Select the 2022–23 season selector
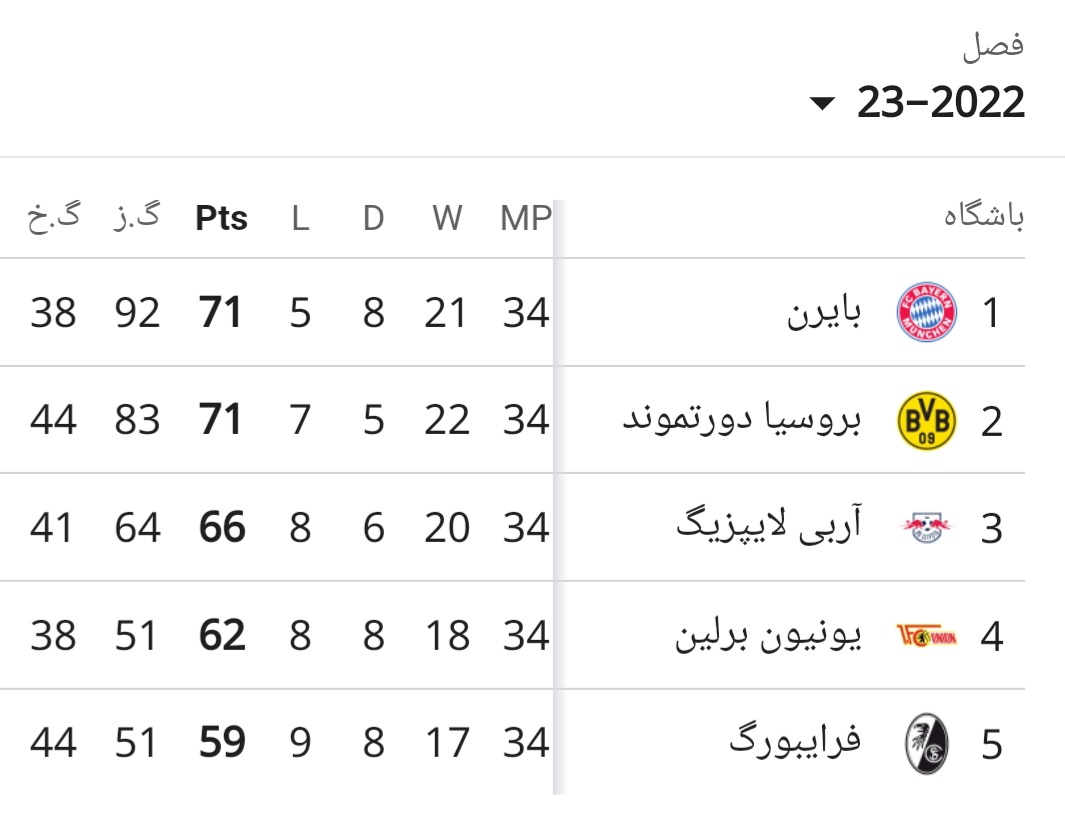This screenshot has width=1065, height=833. [x=917, y=102]
